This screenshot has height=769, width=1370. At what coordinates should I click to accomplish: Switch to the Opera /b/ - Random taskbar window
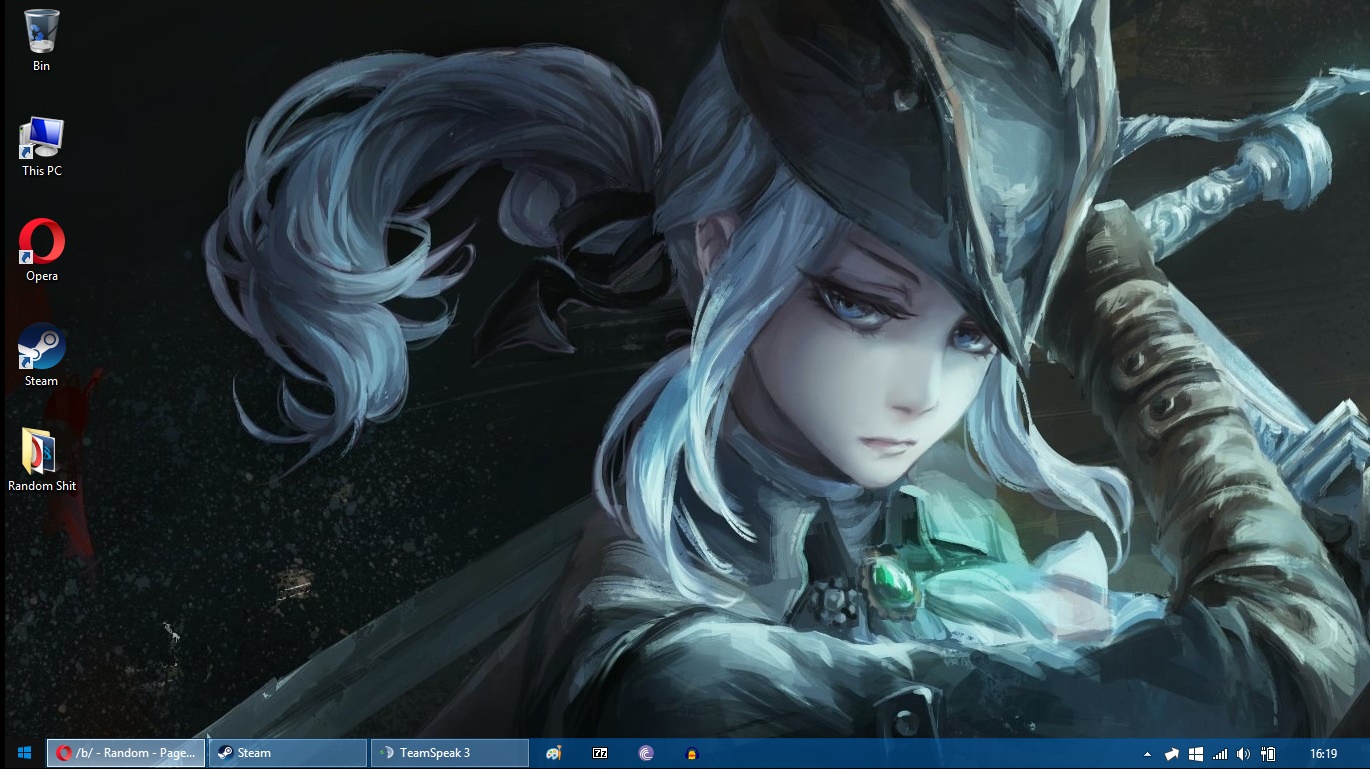pyautogui.click(x=127, y=753)
